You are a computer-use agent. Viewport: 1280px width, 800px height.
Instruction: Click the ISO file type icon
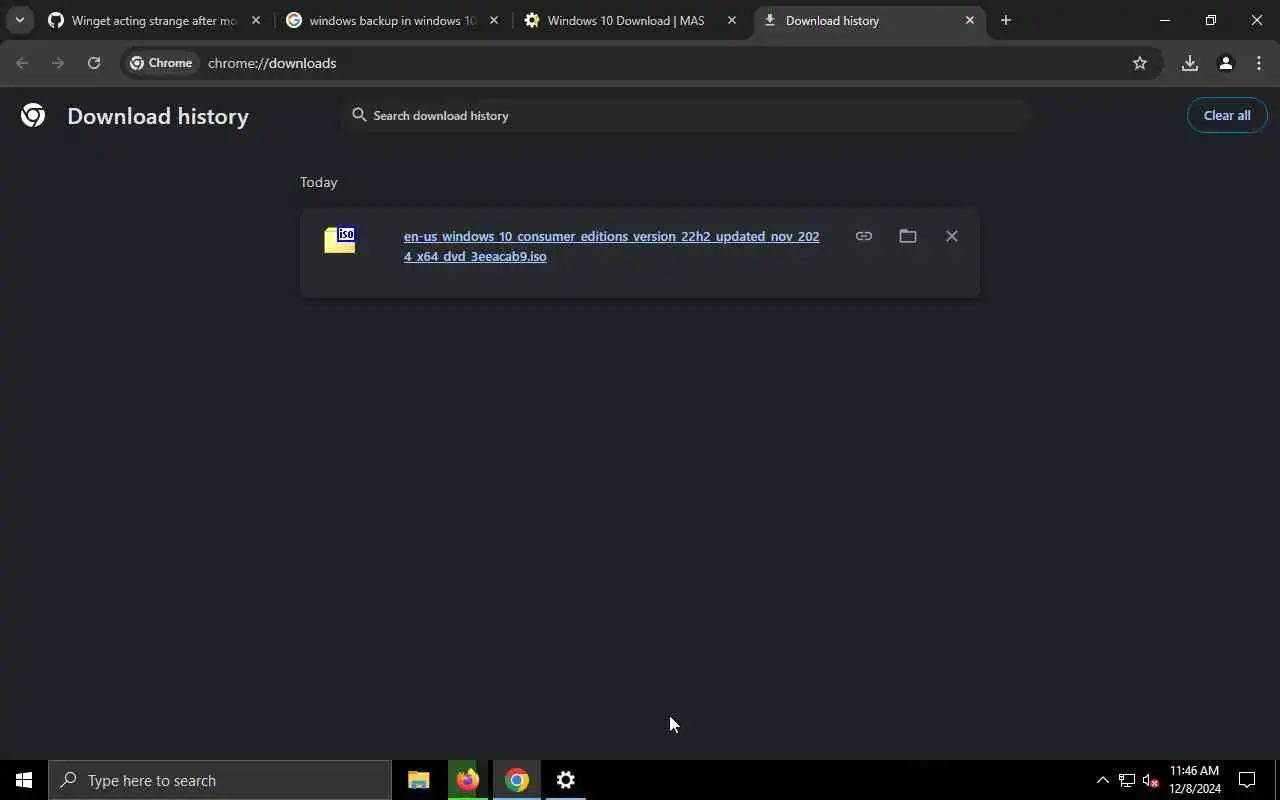tap(340, 240)
